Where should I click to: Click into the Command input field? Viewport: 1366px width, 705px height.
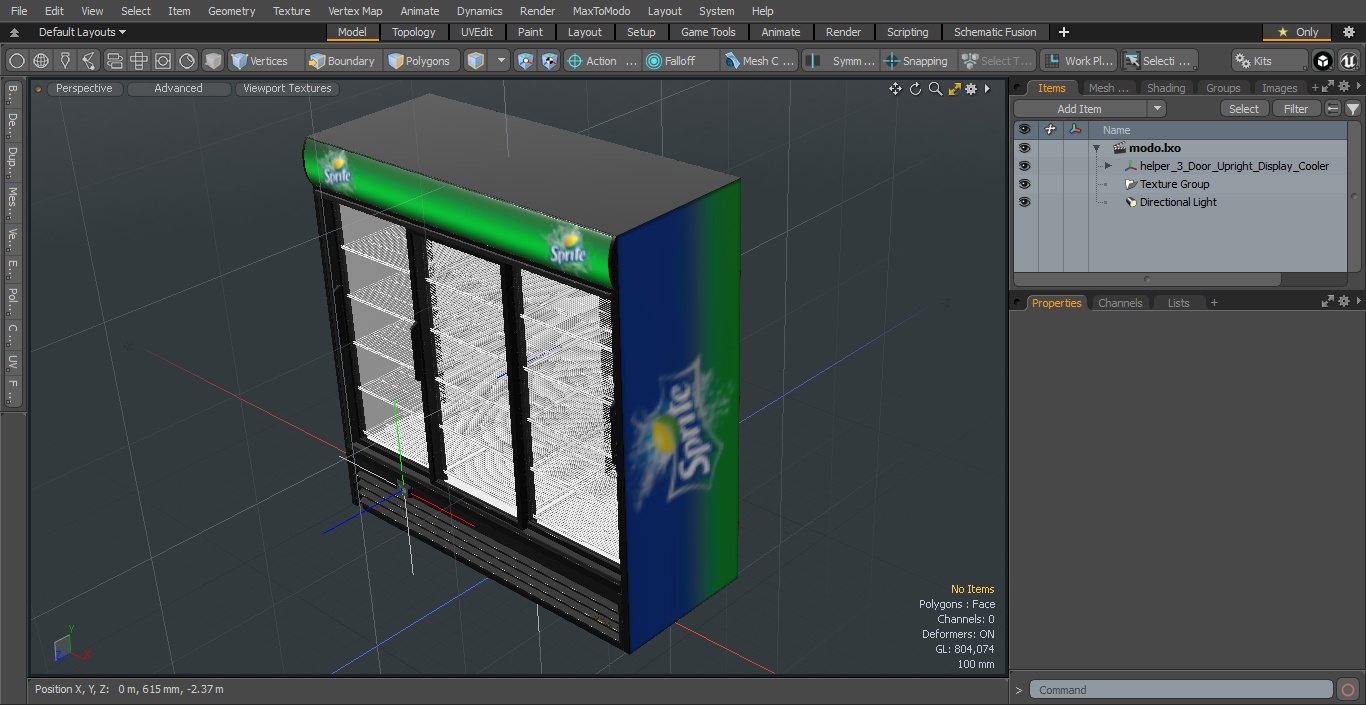click(x=1180, y=690)
